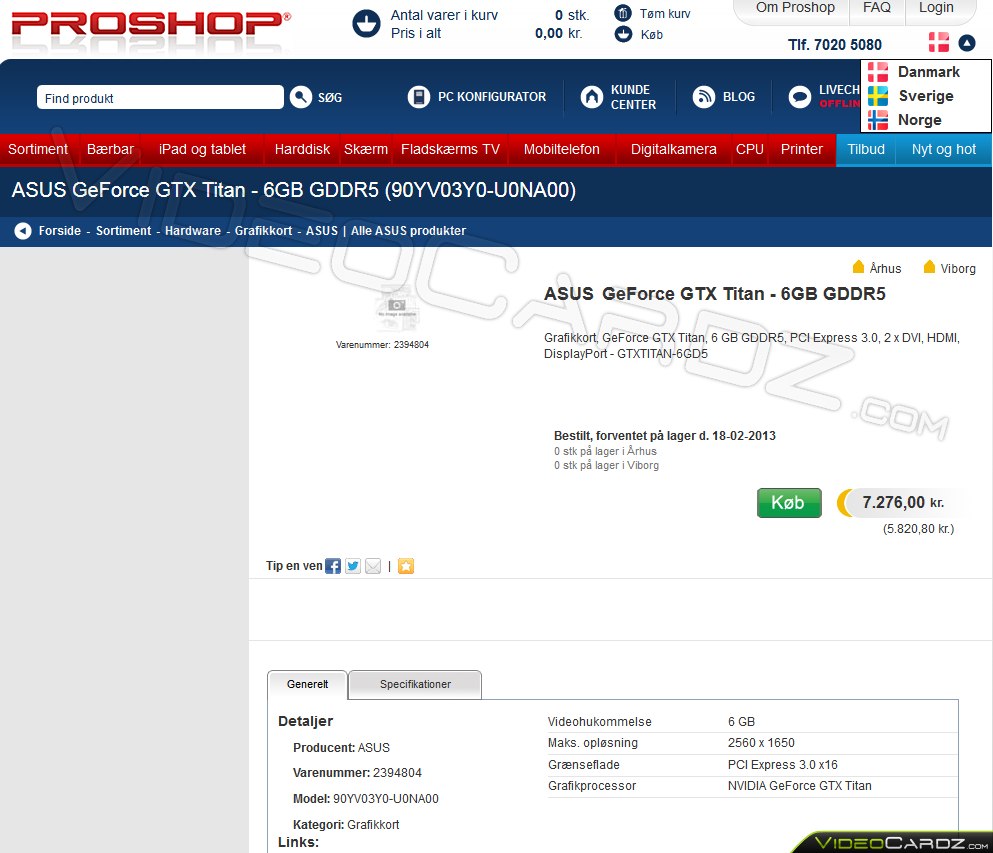Screen dimensions: 993x853
Task: Switch to the Specifikationer tab
Action: click(414, 684)
